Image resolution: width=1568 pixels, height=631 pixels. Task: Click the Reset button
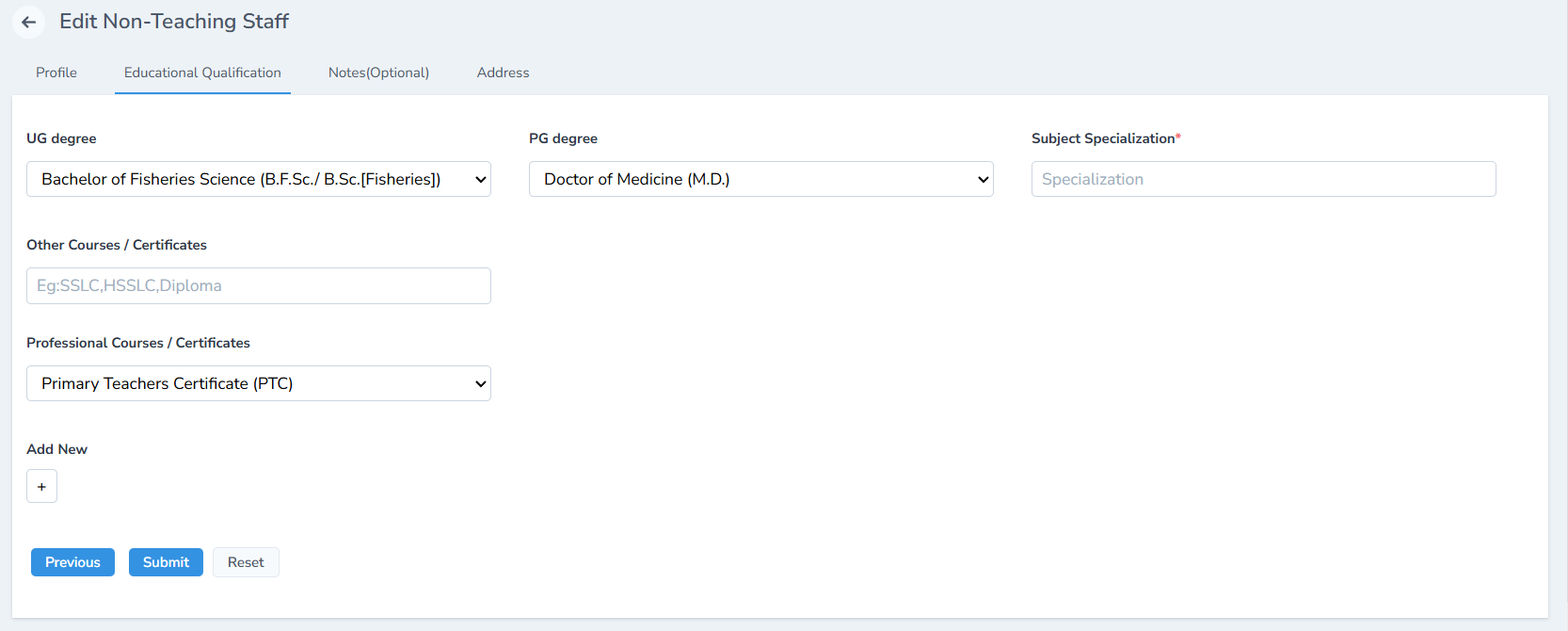click(x=246, y=562)
